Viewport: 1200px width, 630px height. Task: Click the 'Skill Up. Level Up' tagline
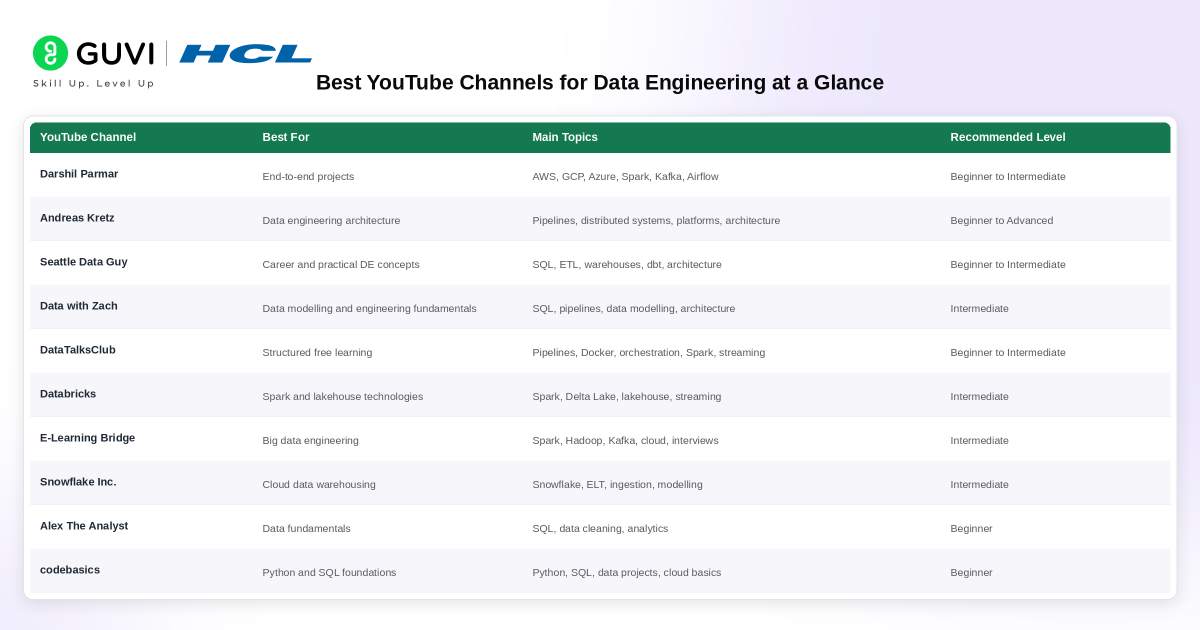click(x=94, y=84)
